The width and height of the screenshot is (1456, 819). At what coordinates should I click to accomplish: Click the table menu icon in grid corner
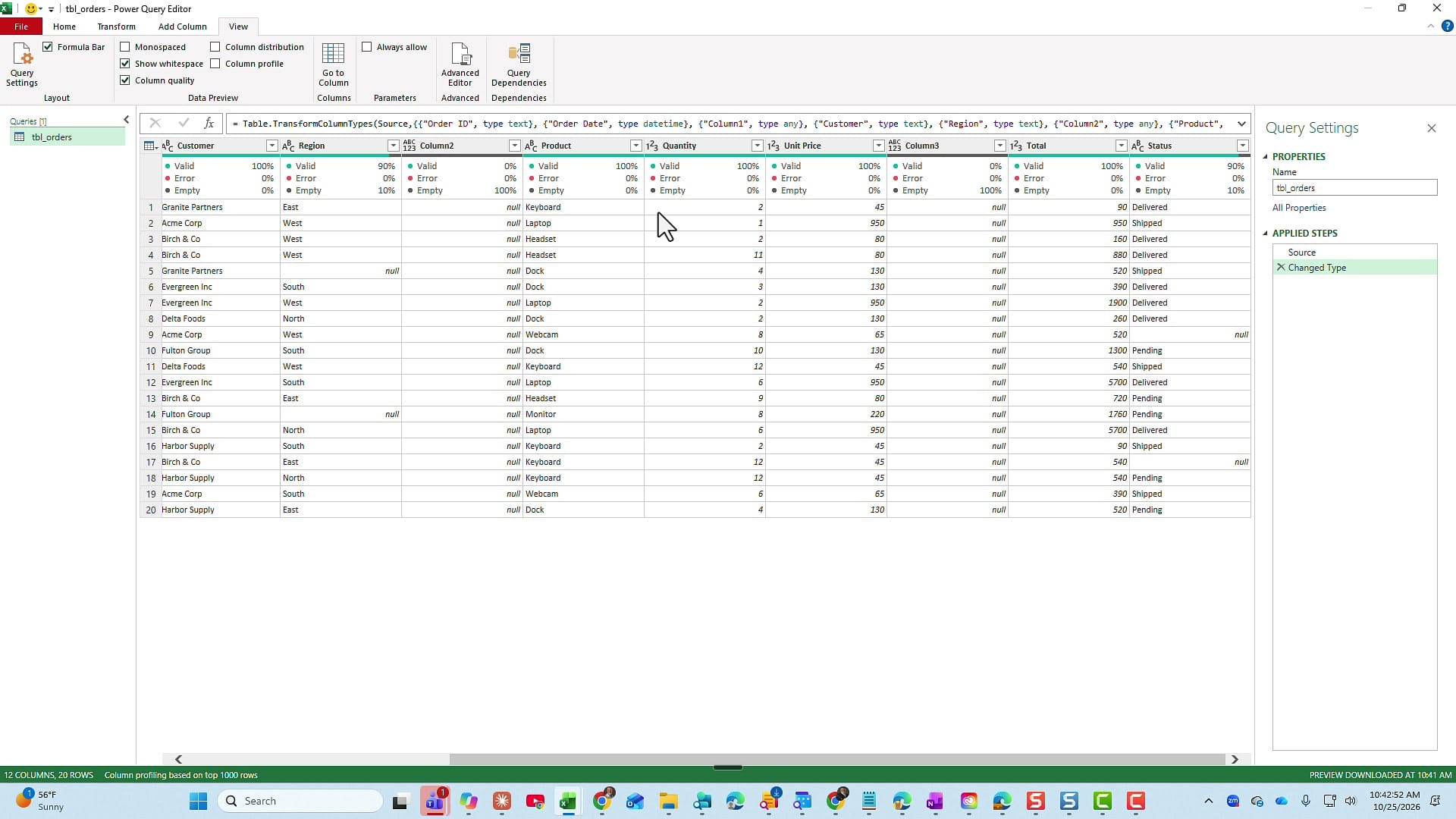tap(150, 146)
